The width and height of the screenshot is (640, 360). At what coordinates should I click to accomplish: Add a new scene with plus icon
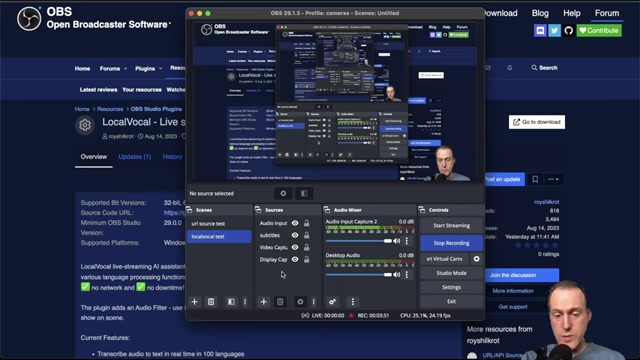point(195,302)
